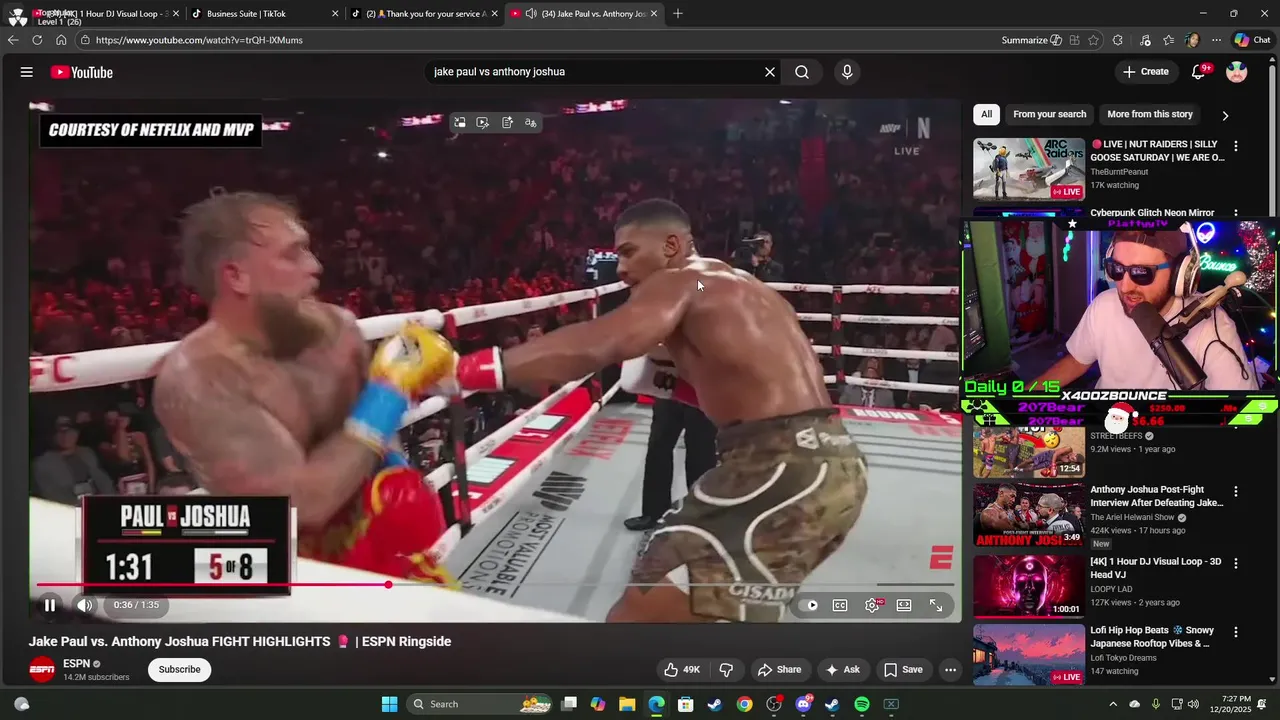Screen dimensions: 1280x720
Task: Open options for NUT RAIDERS live video
Action: (x=1235, y=146)
